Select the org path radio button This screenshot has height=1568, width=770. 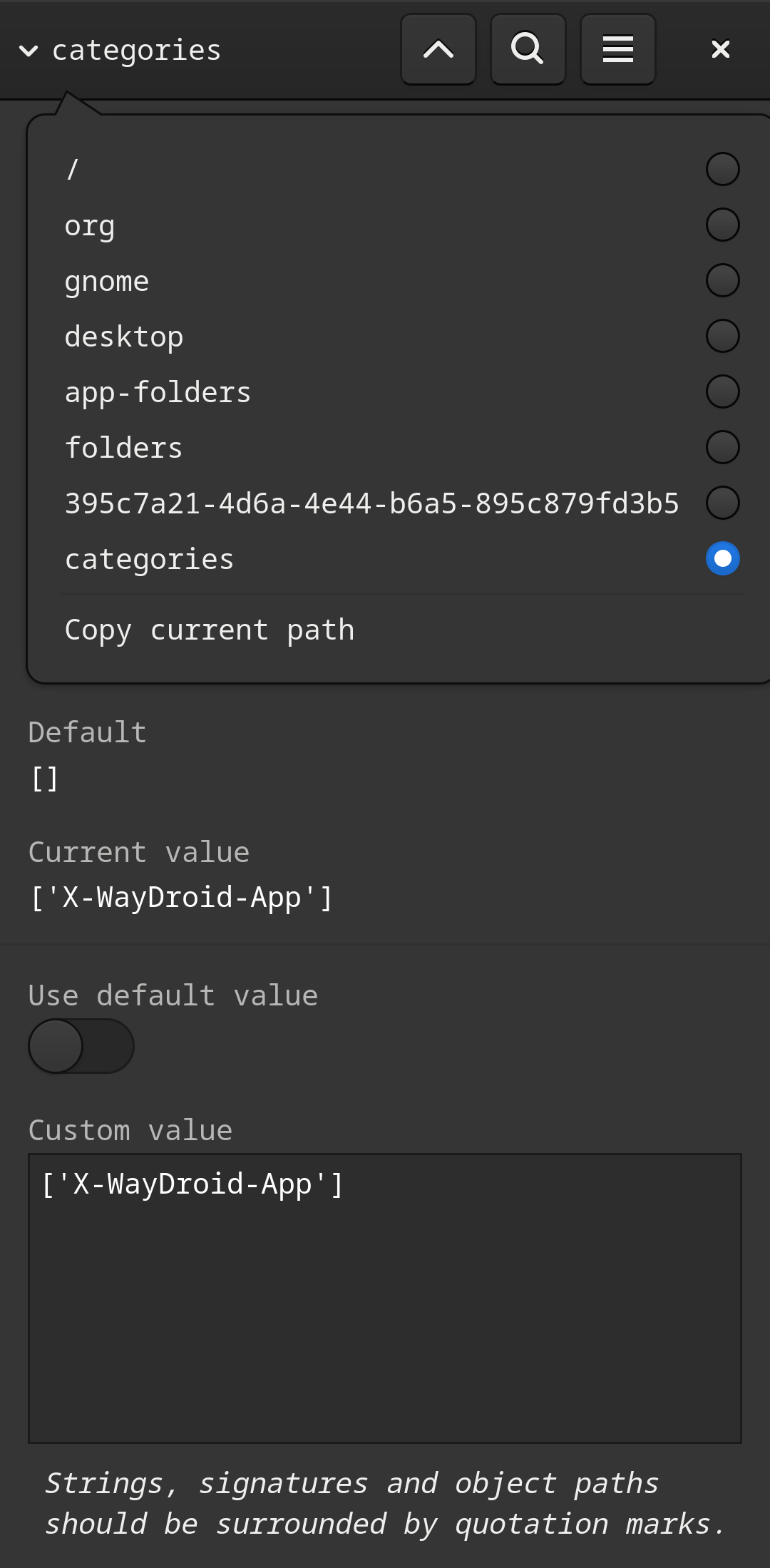coord(723,225)
